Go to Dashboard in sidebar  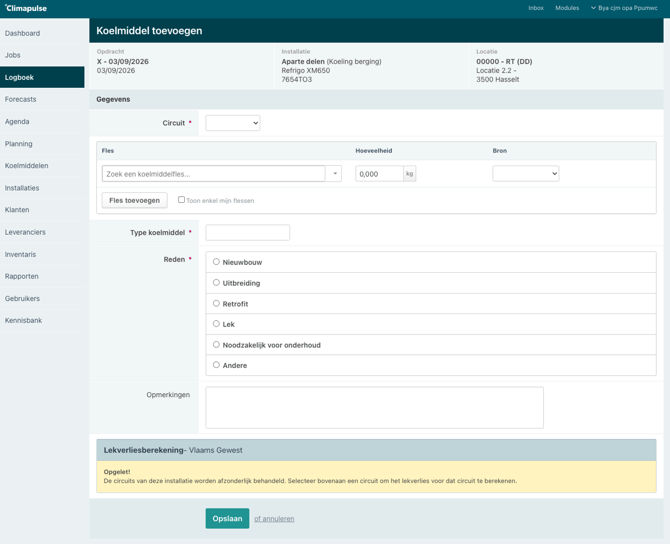tap(42, 33)
